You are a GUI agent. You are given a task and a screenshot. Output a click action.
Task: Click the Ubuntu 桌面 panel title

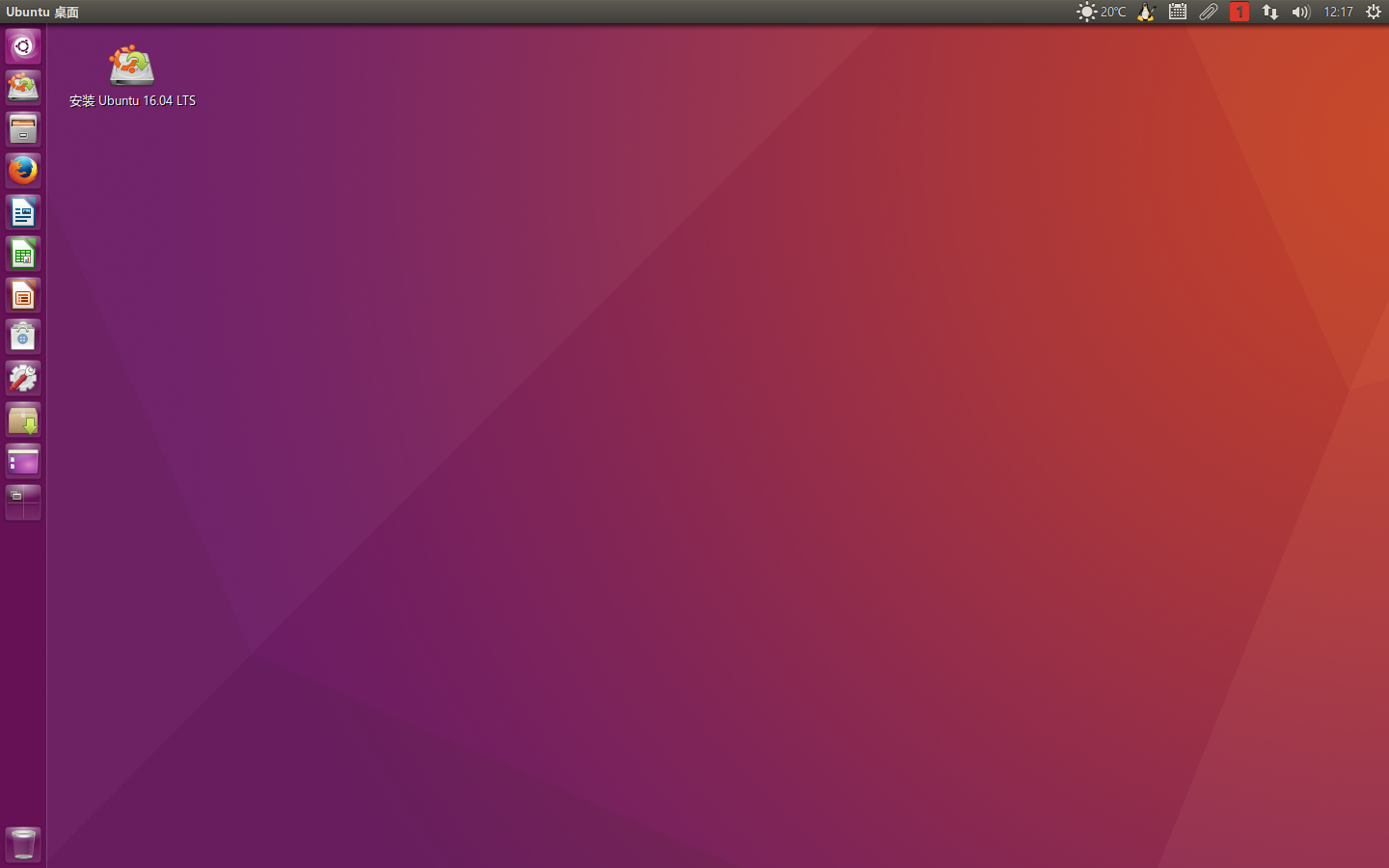42,12
